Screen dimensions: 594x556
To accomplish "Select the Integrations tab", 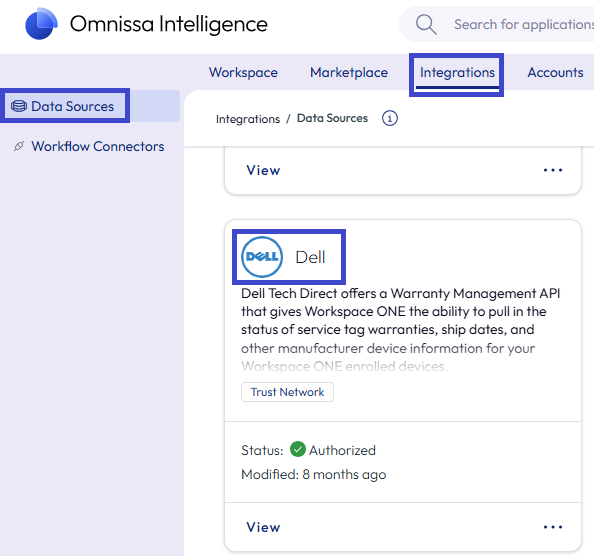I will click(457, 72).
